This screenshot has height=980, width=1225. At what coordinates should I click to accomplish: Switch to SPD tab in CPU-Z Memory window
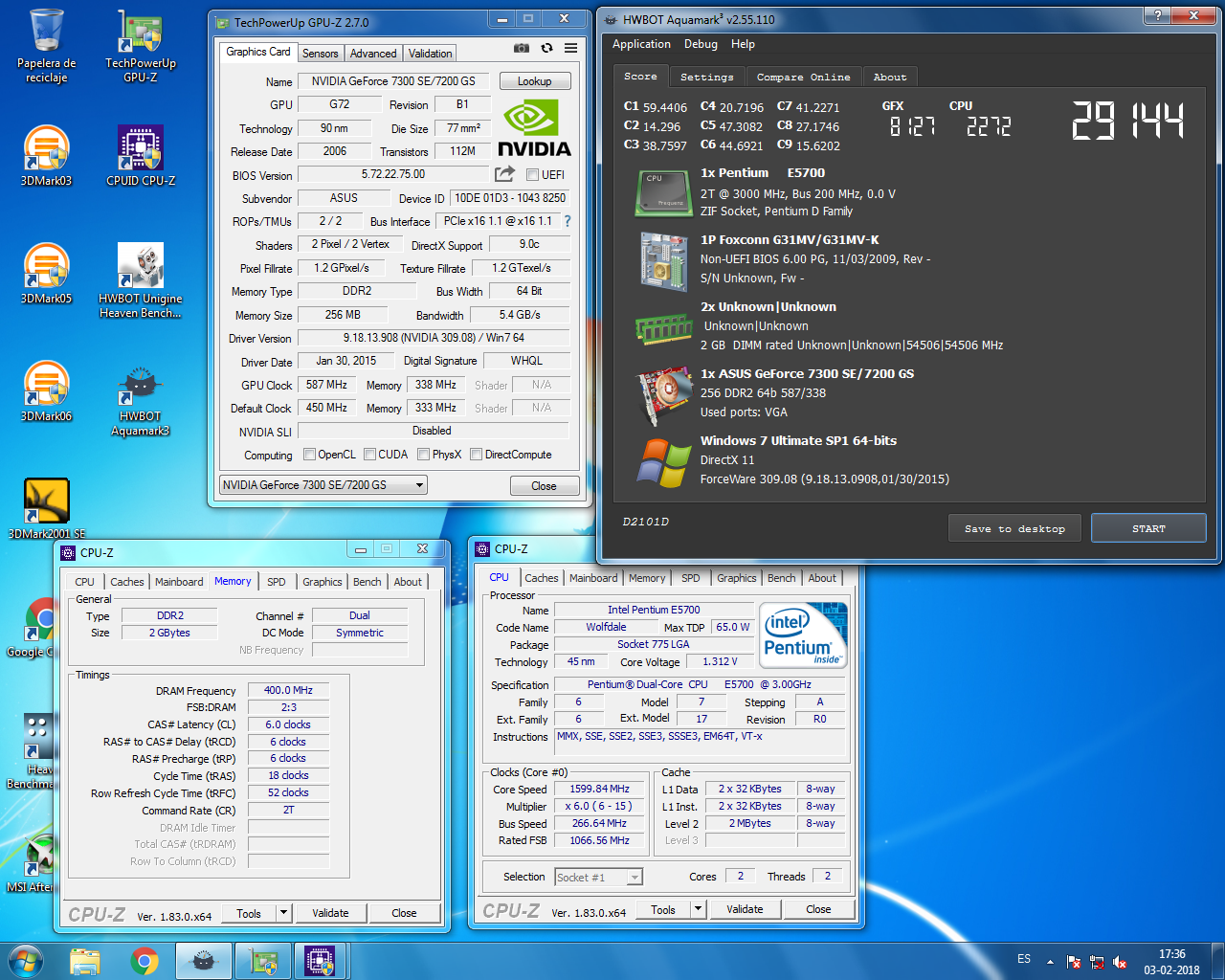pos(277,582)
